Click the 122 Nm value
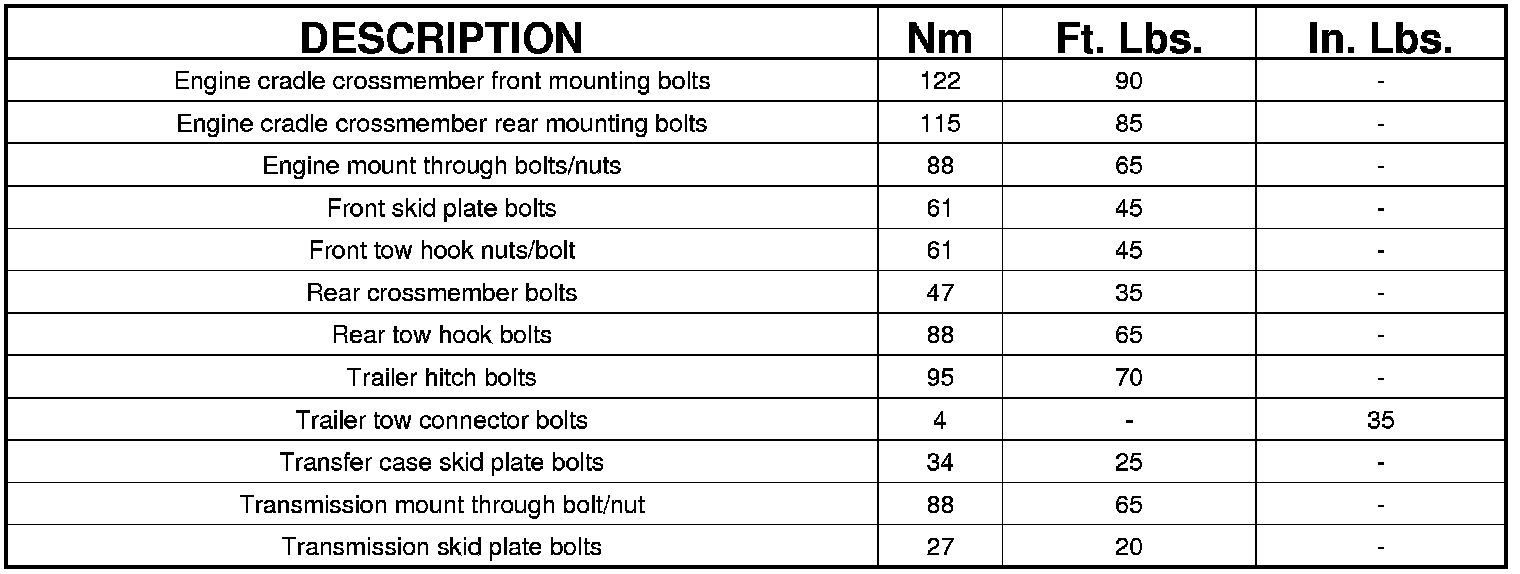1520x574 pixels. pyautogui.click(x=939, y=81)
